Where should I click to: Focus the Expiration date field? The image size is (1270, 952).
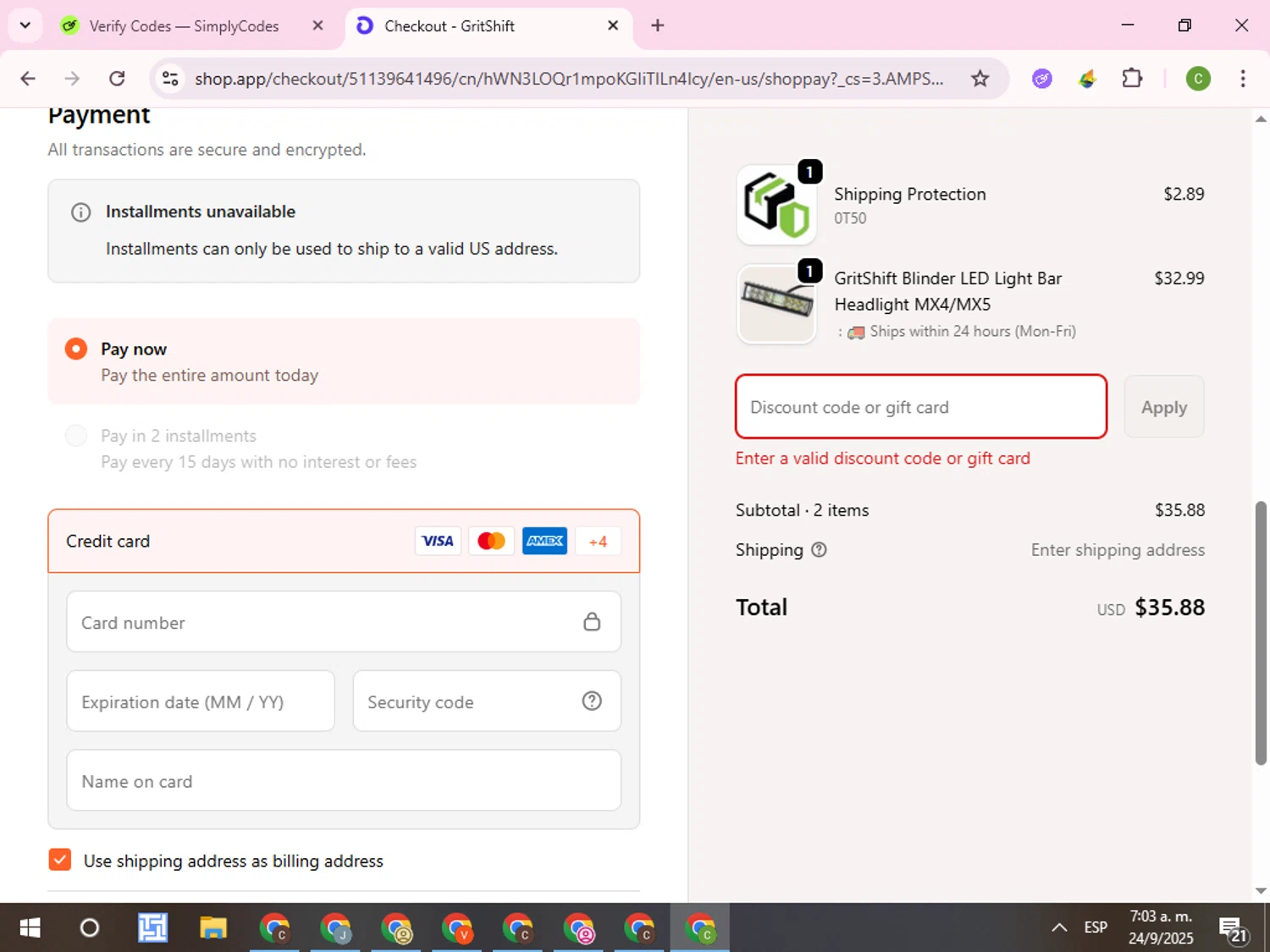[x=201, y=702]
